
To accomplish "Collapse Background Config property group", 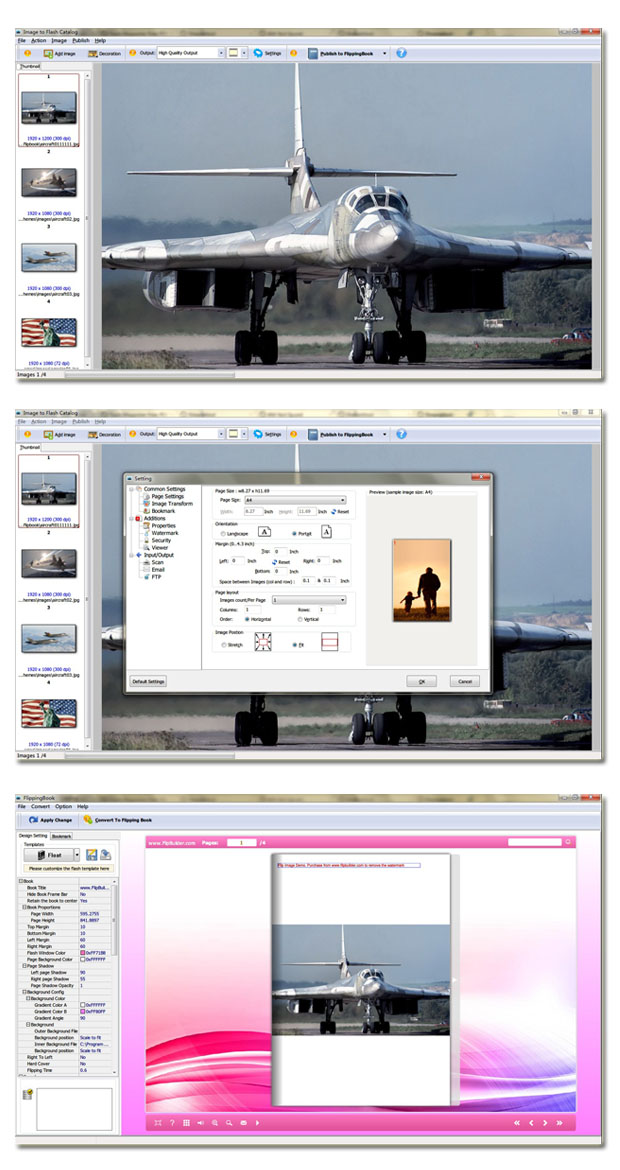I will pyautogui.click(x=24, y=992).
